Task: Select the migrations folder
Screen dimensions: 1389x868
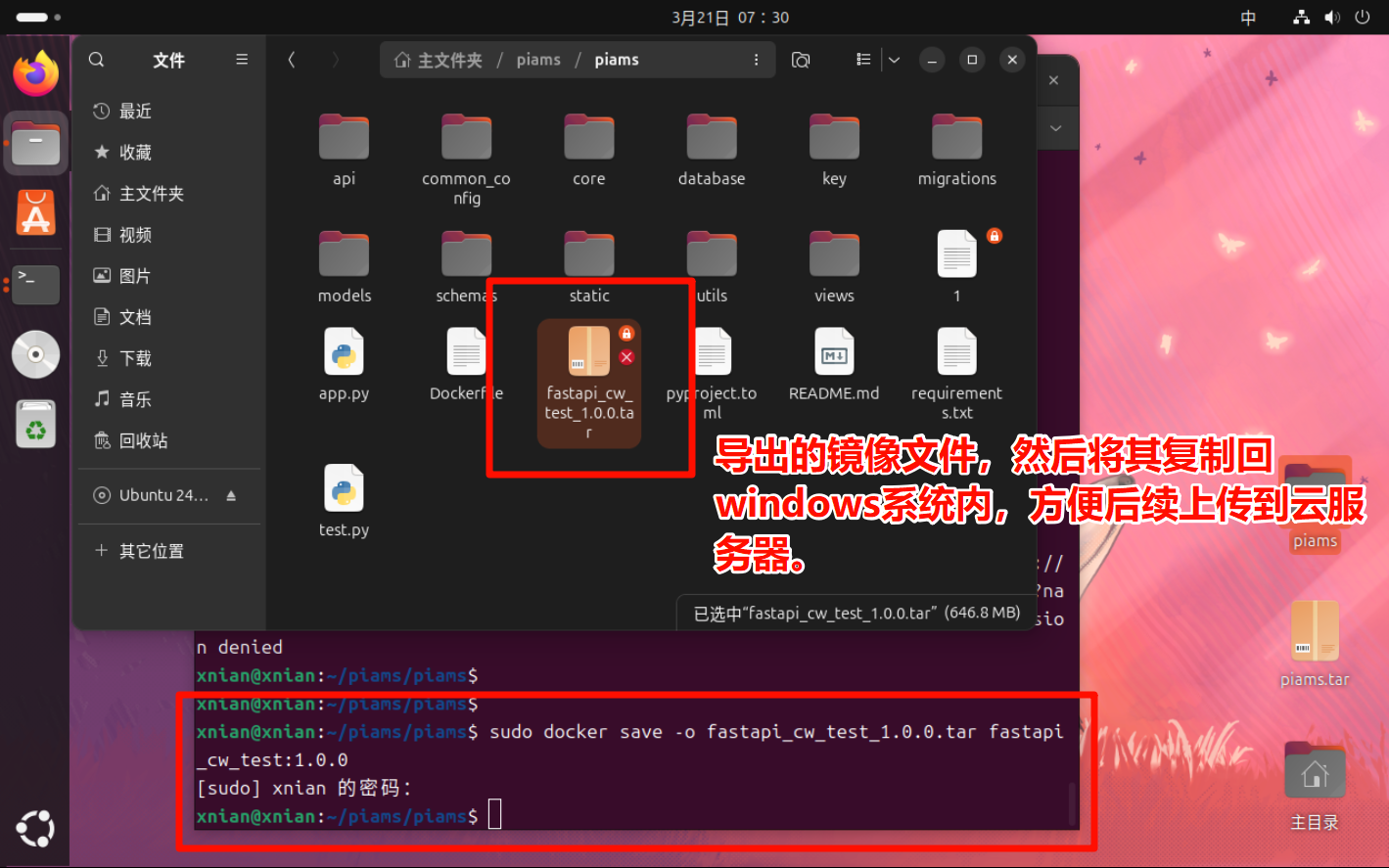Action: coord(957,150)
